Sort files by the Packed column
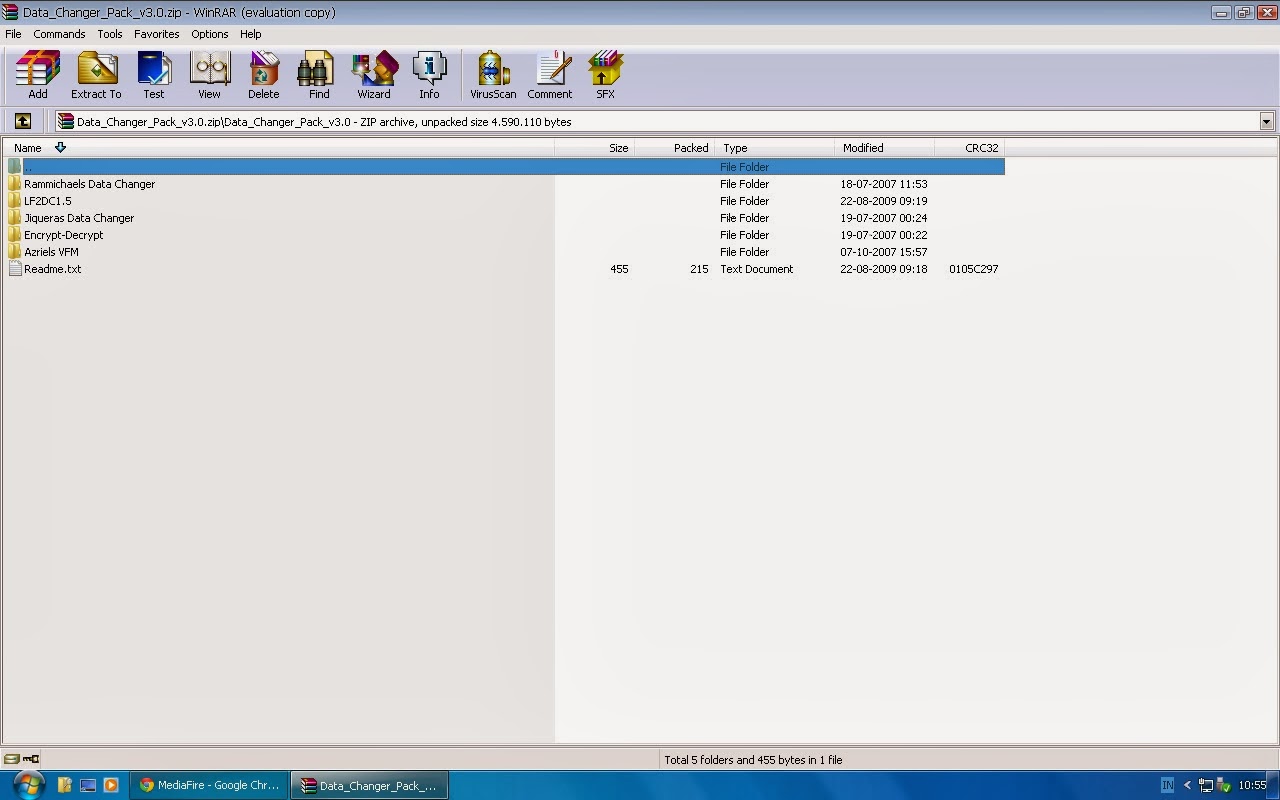 click(x=675, y=148)
